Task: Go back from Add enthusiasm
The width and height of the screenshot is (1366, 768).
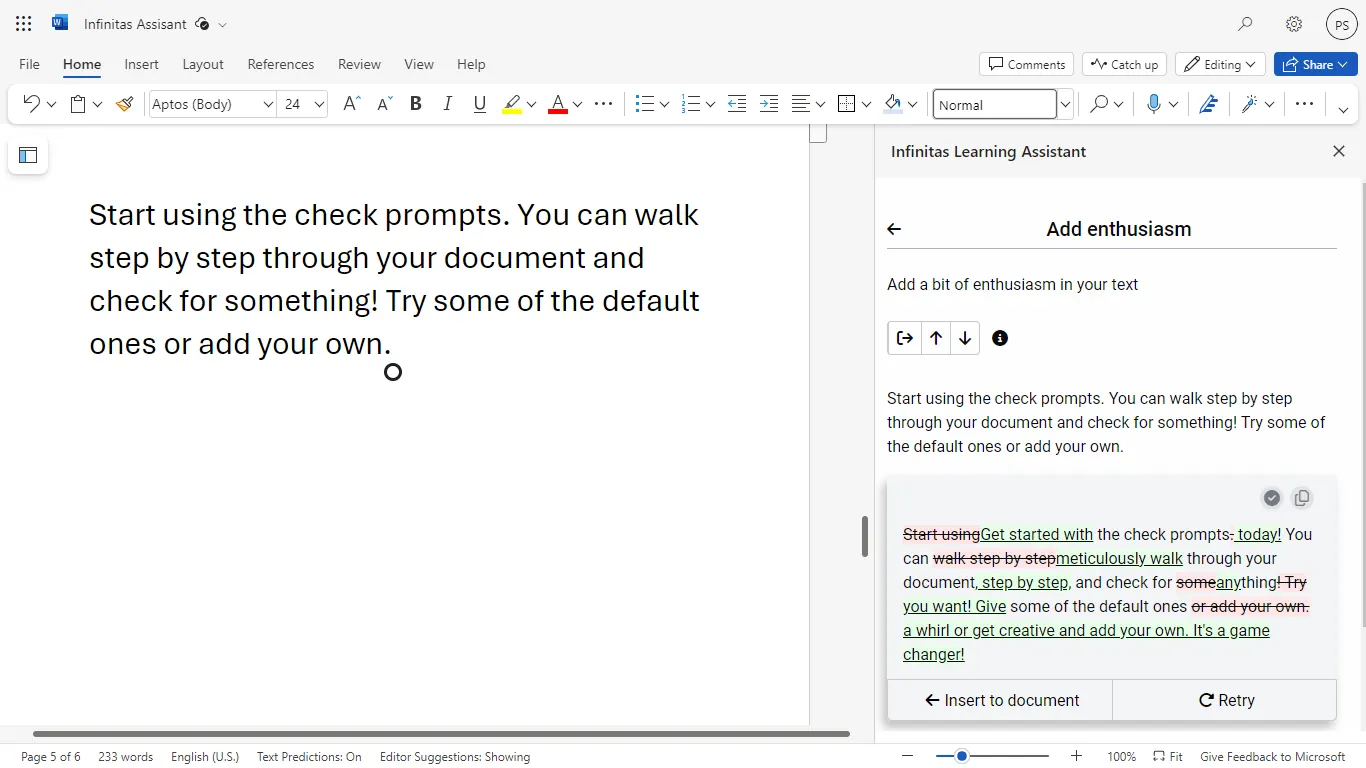Action: (x=894, y=229)
